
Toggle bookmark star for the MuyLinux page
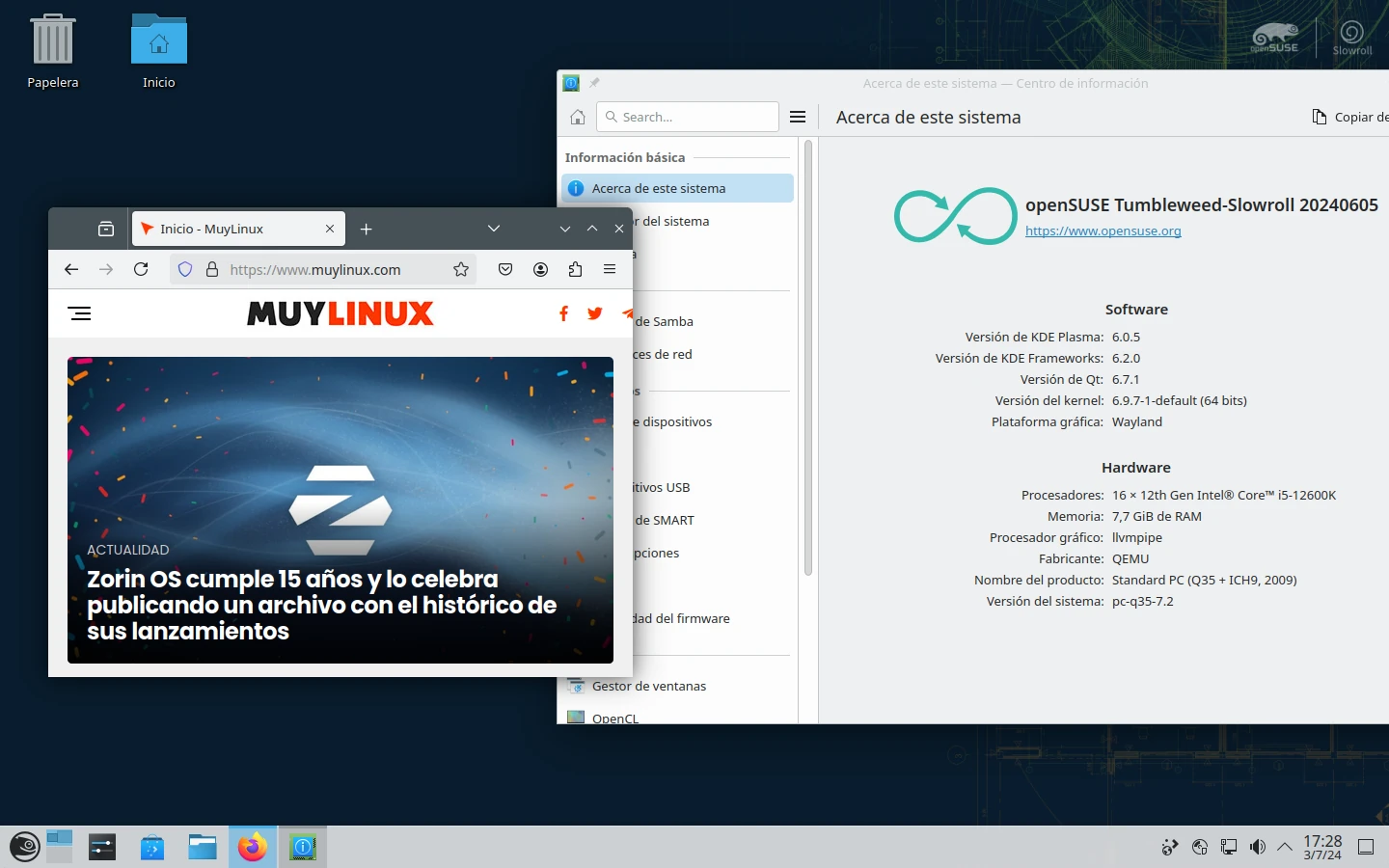[460, 269]
